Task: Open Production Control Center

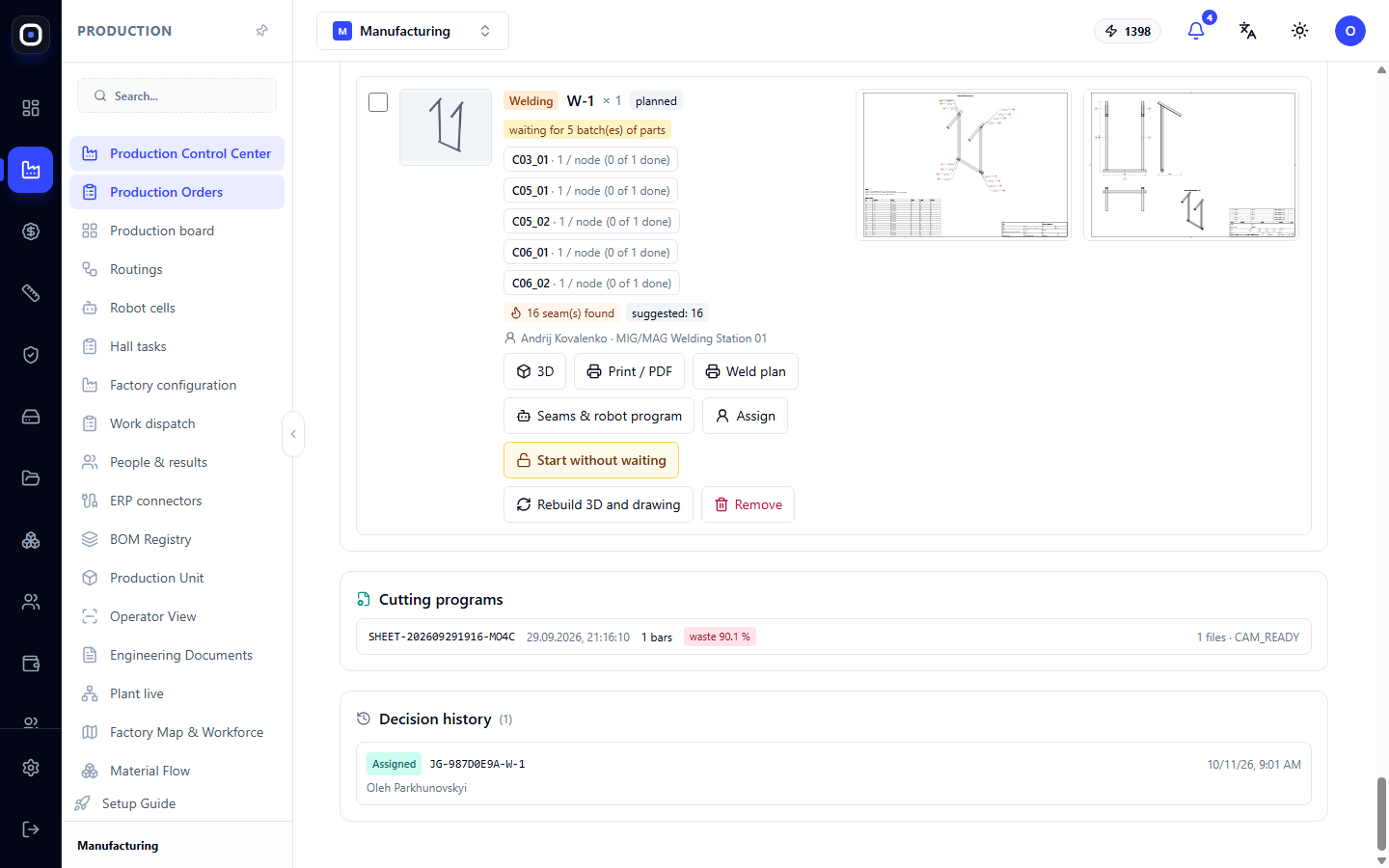Action: [x=177, y=153]
